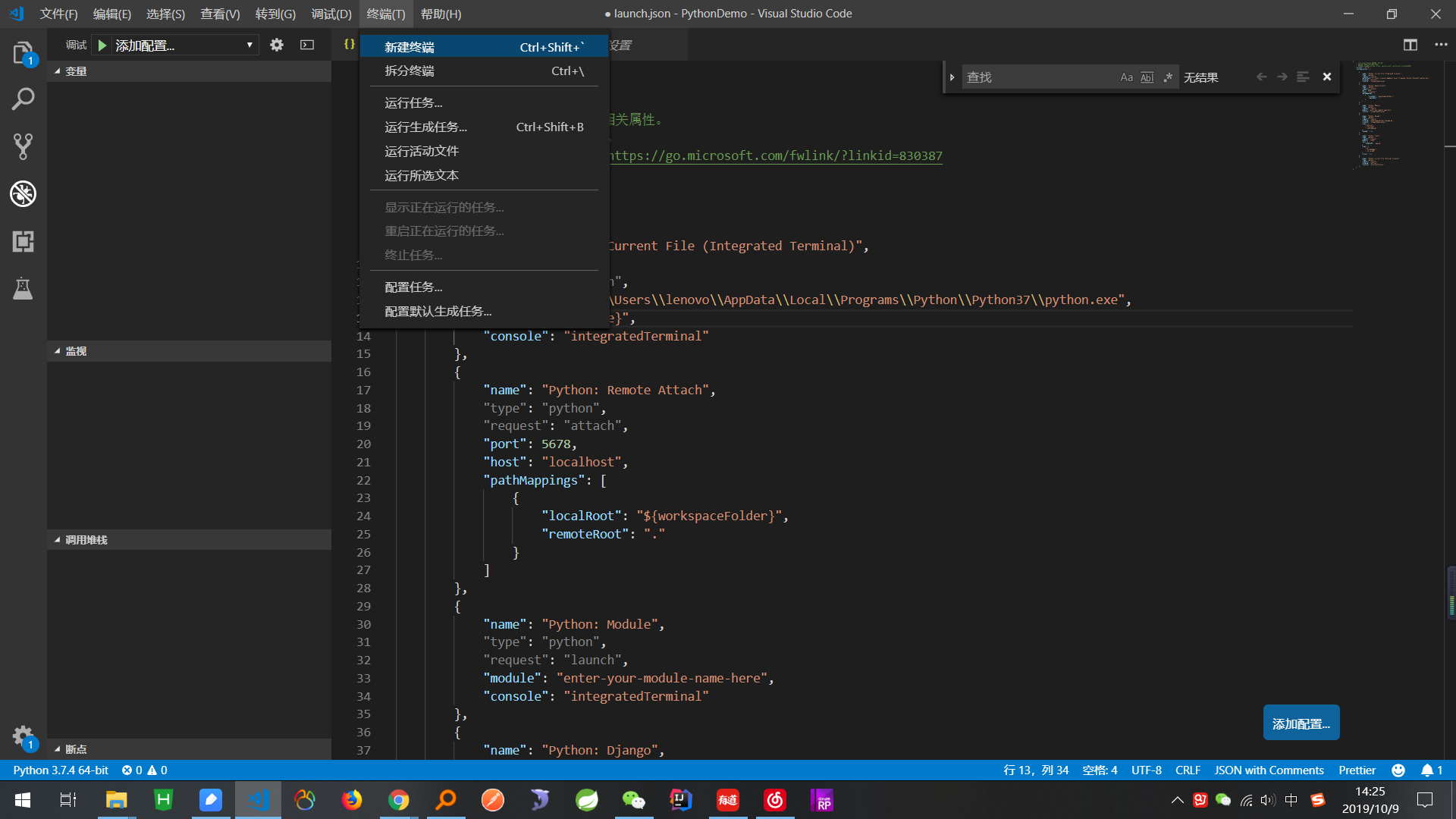This screenshot has width=1456, height=819.
Task: Open the Manage gear in activity bar
Action: tap(23, 736)
